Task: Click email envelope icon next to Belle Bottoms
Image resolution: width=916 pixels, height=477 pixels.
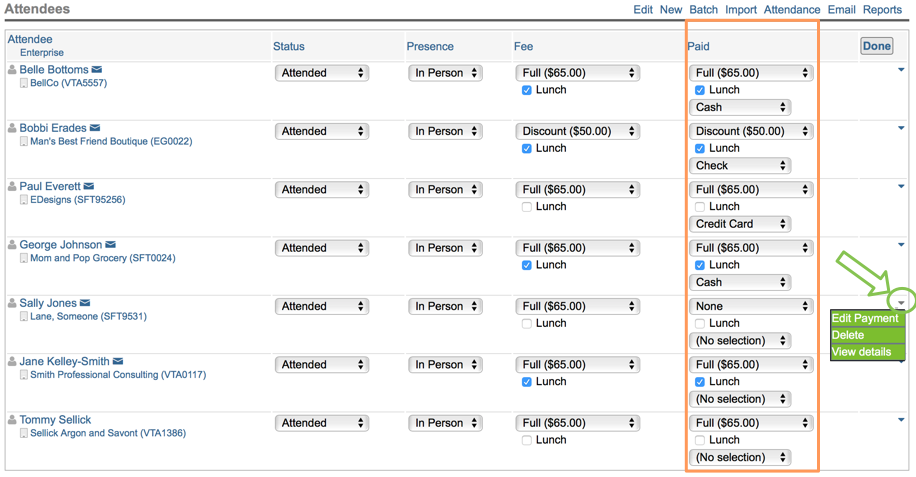Action: (x=97, y=70)
